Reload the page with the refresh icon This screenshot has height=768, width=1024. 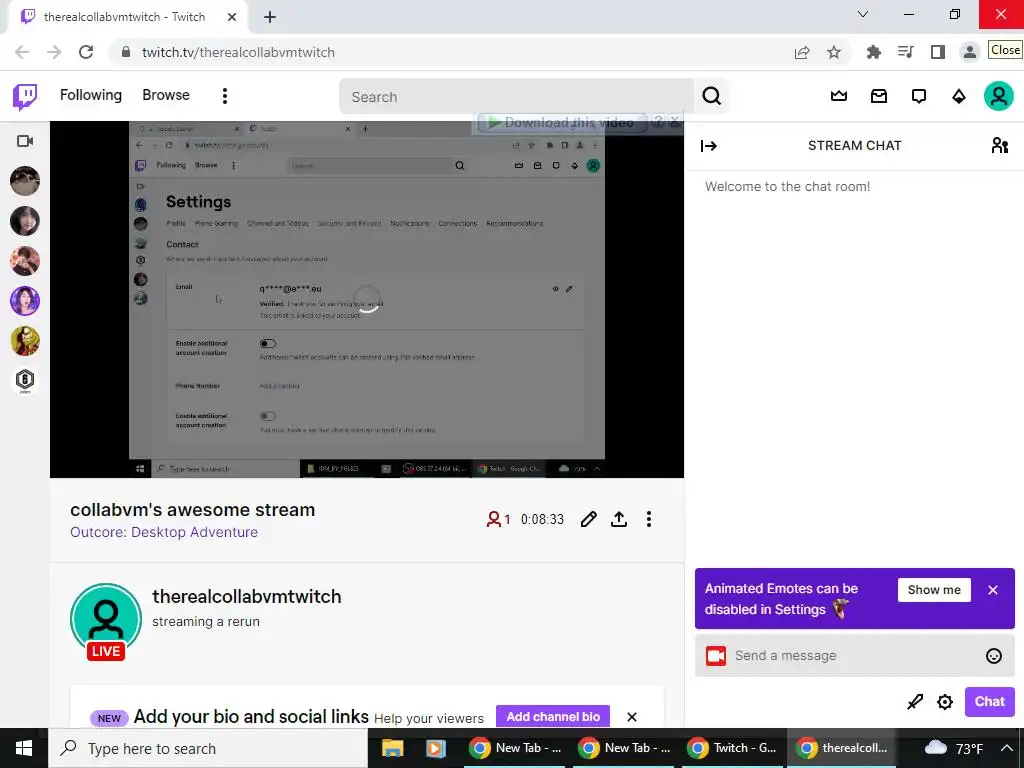(x=86, y=52)
